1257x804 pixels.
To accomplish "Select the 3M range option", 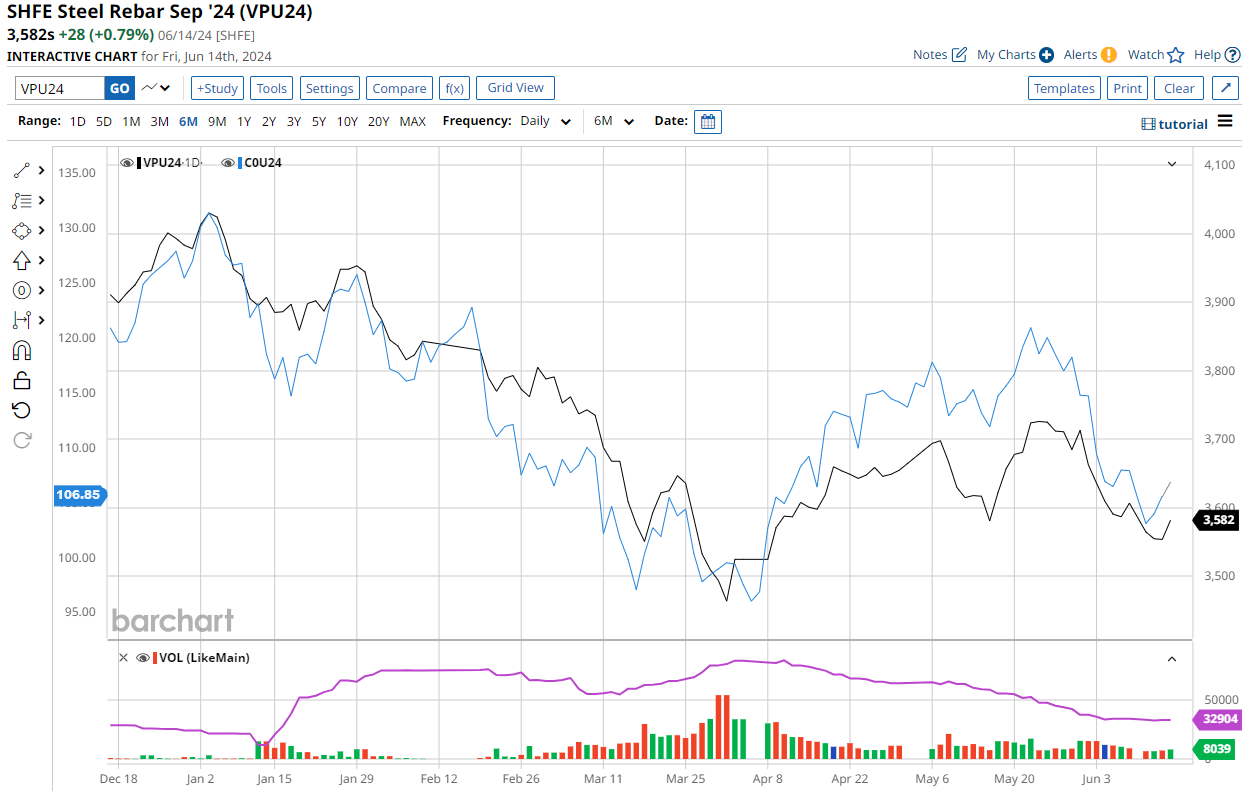I will [x=159, y=122].
